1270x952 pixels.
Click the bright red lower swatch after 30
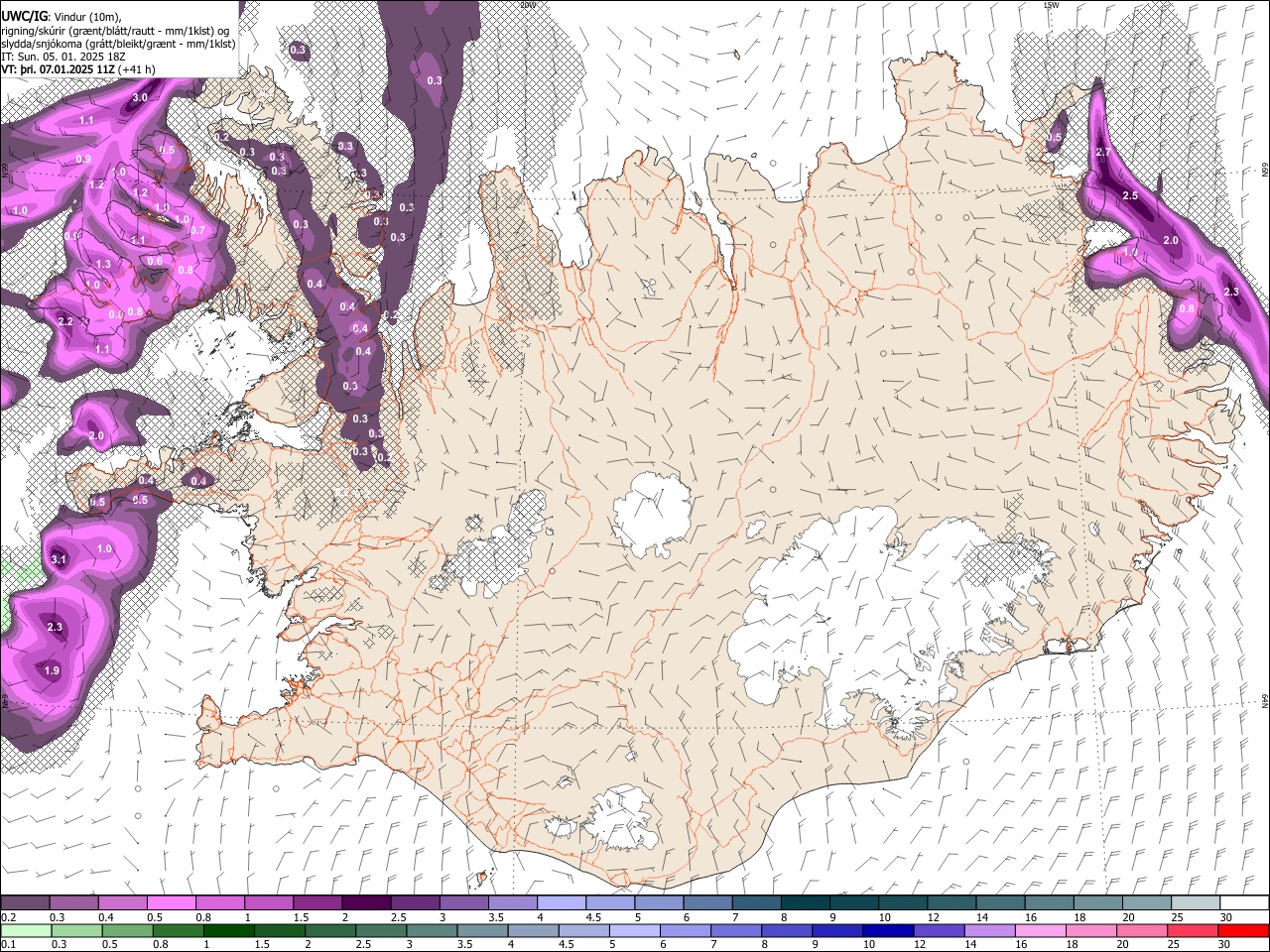1244,930
